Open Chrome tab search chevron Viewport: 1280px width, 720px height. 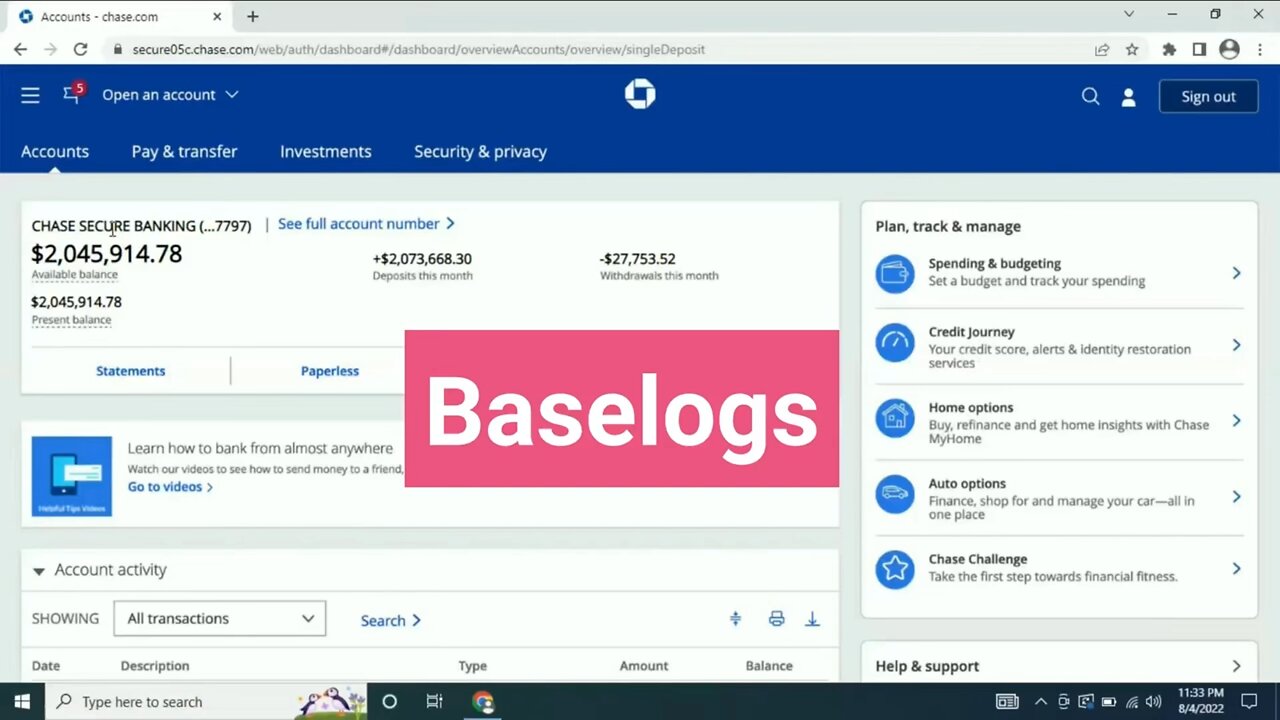[1129, 15]
